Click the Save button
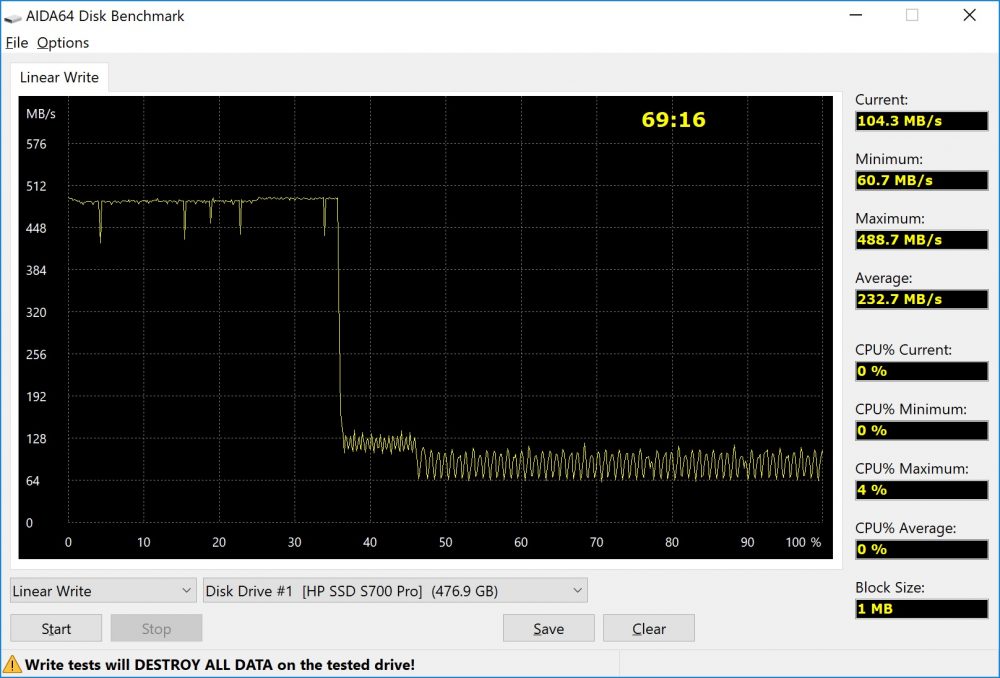Image resolution: width=1000 pixels, height=678 pixels. point(548,628)
